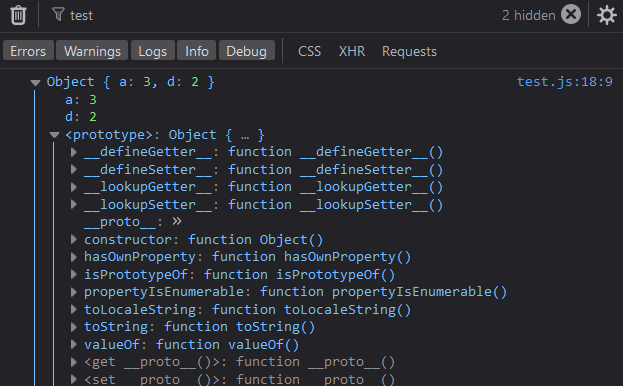Toggle the Errors filter

[28, 51]
